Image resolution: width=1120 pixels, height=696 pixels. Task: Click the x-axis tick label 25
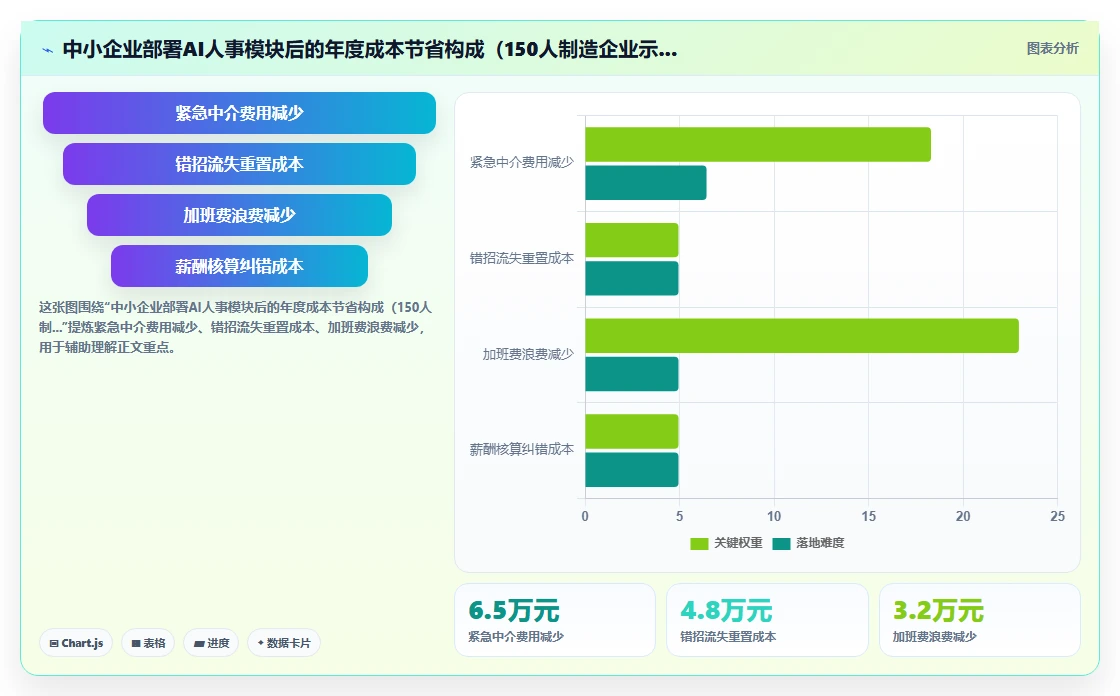click(x=1057, y=517)
